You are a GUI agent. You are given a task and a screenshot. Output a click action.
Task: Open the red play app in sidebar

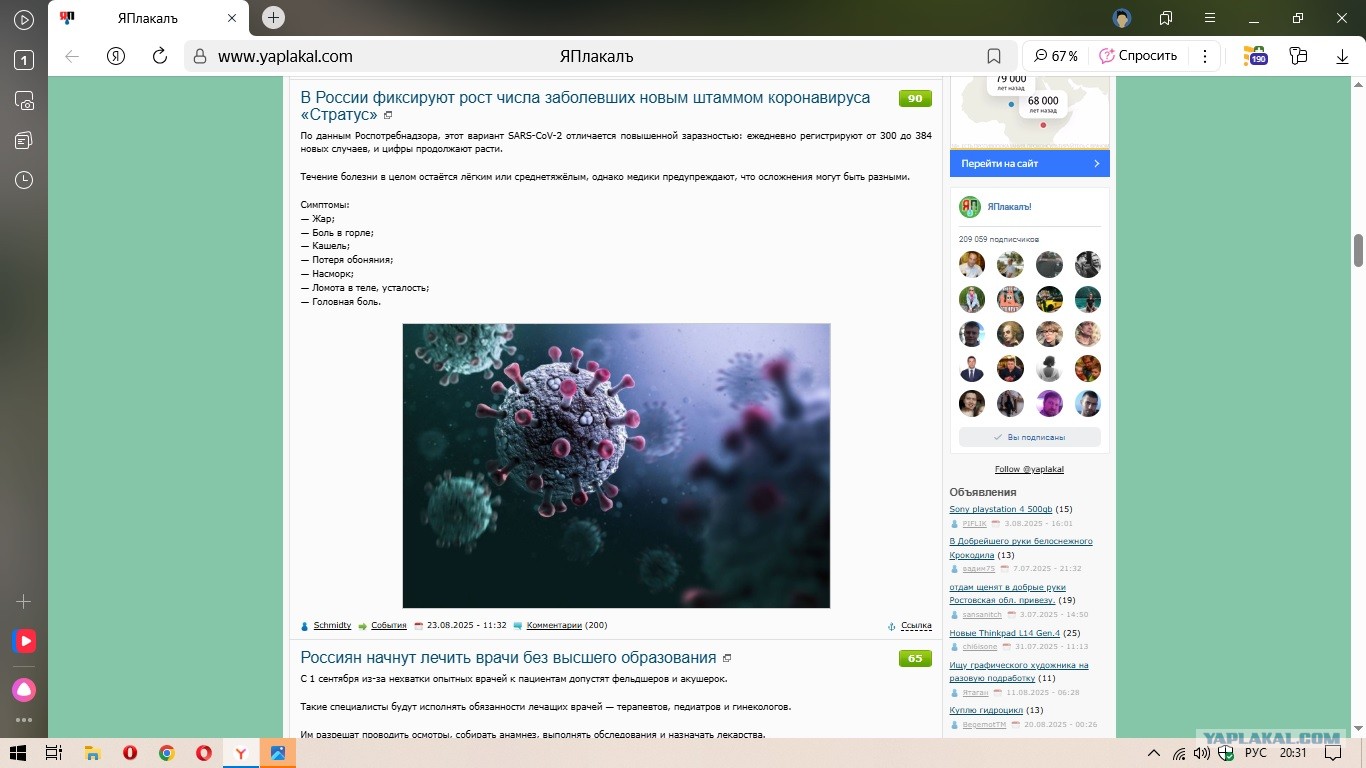pyautogui.click(x=24, y=641)
